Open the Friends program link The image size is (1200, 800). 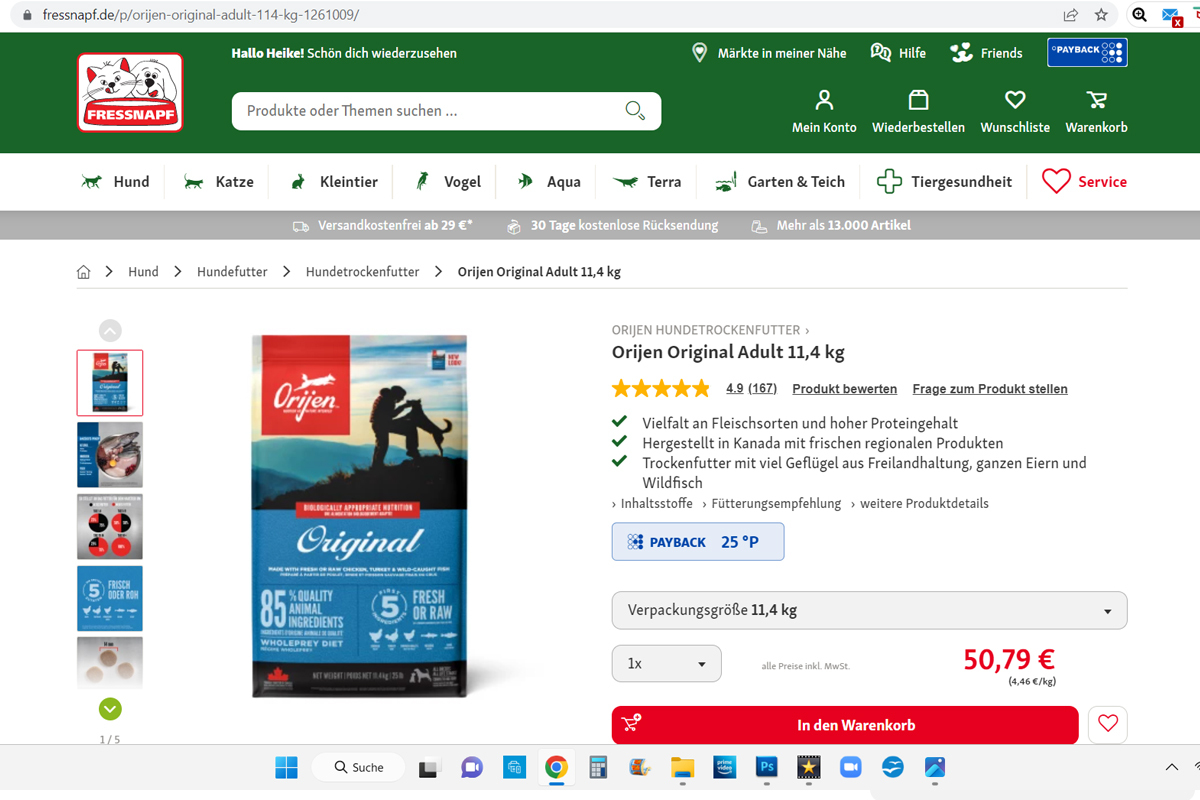tap(986, 53)
